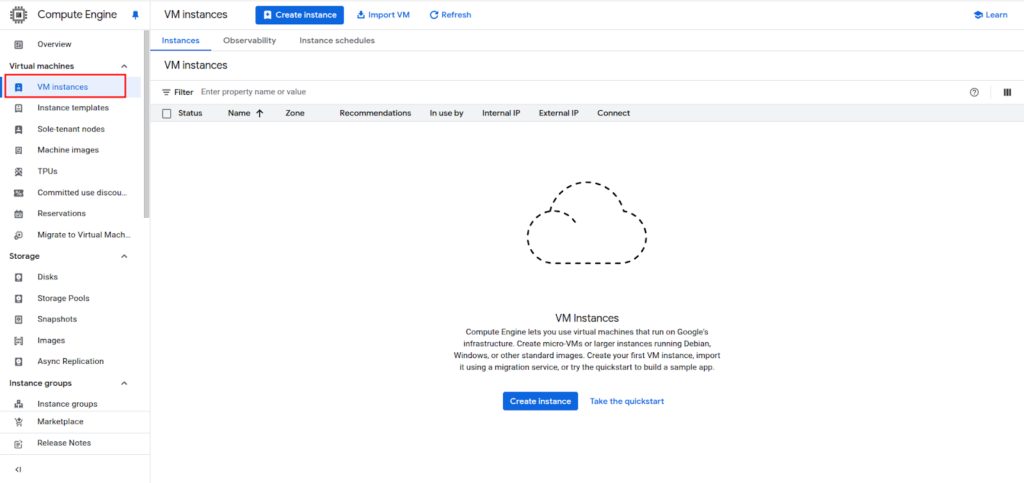Click the graduation cap Learn icon

click(978, 15)
